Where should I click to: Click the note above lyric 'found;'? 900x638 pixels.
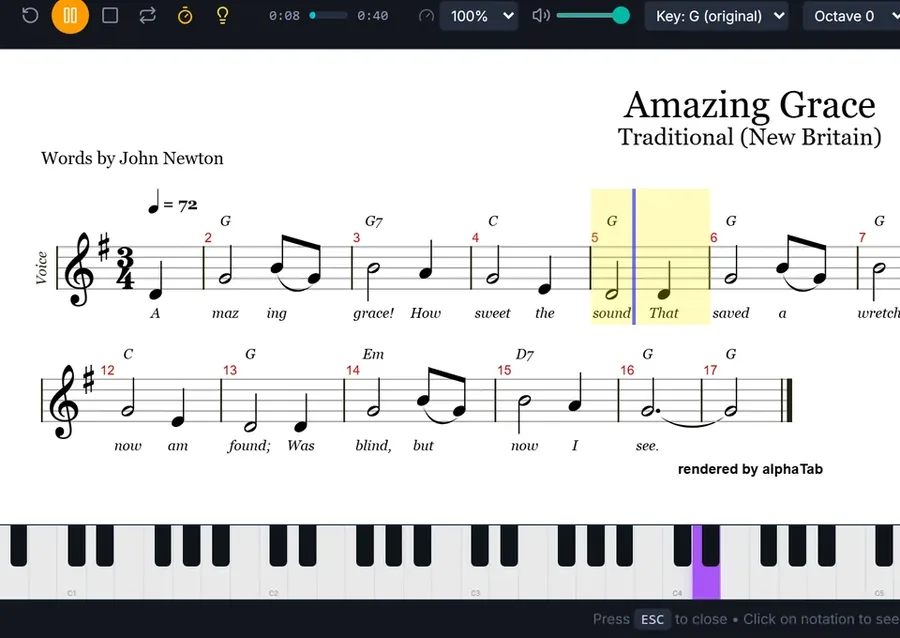click(x=250, y=426)
